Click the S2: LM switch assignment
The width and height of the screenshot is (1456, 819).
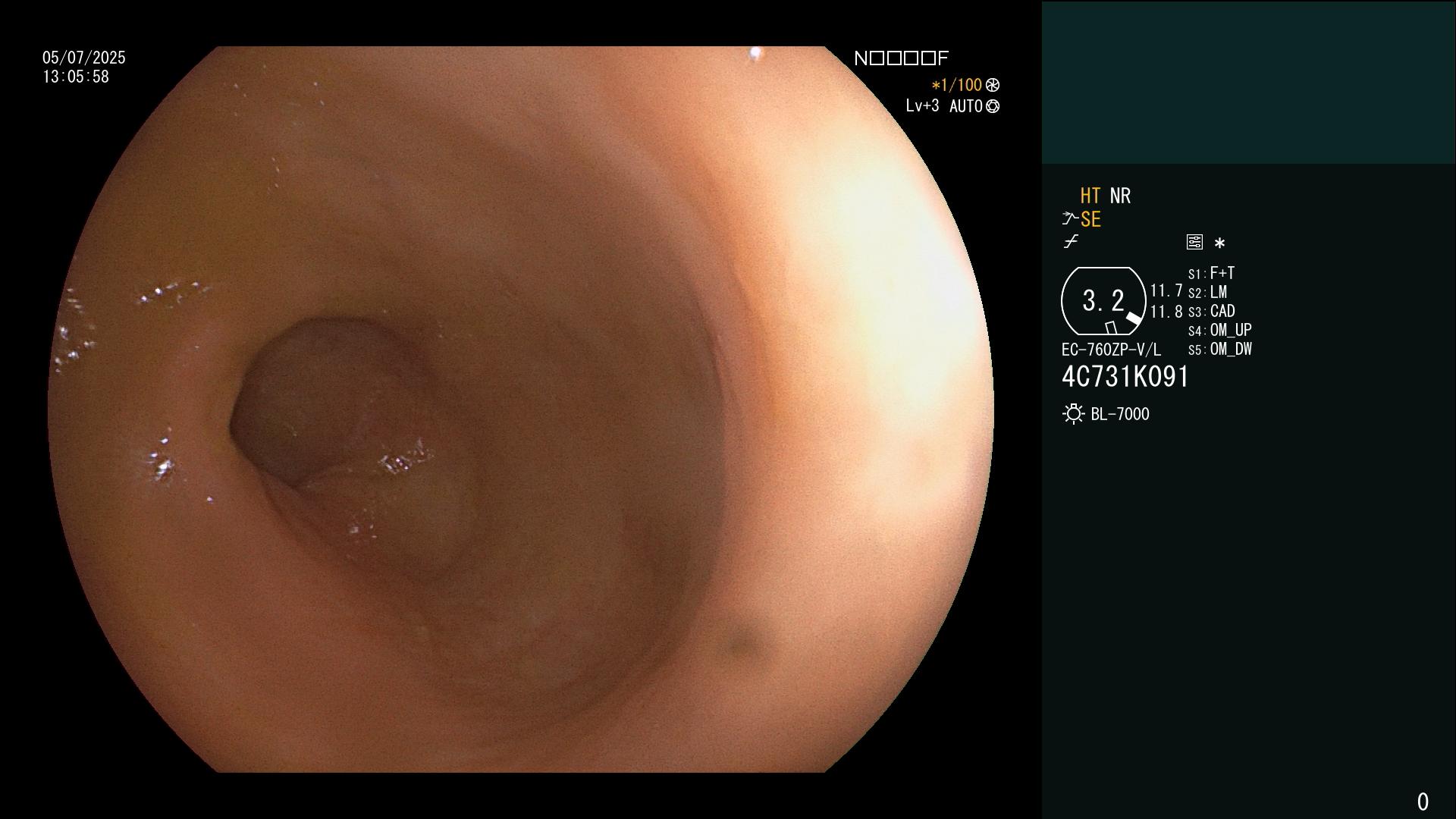click(1207, 293)
